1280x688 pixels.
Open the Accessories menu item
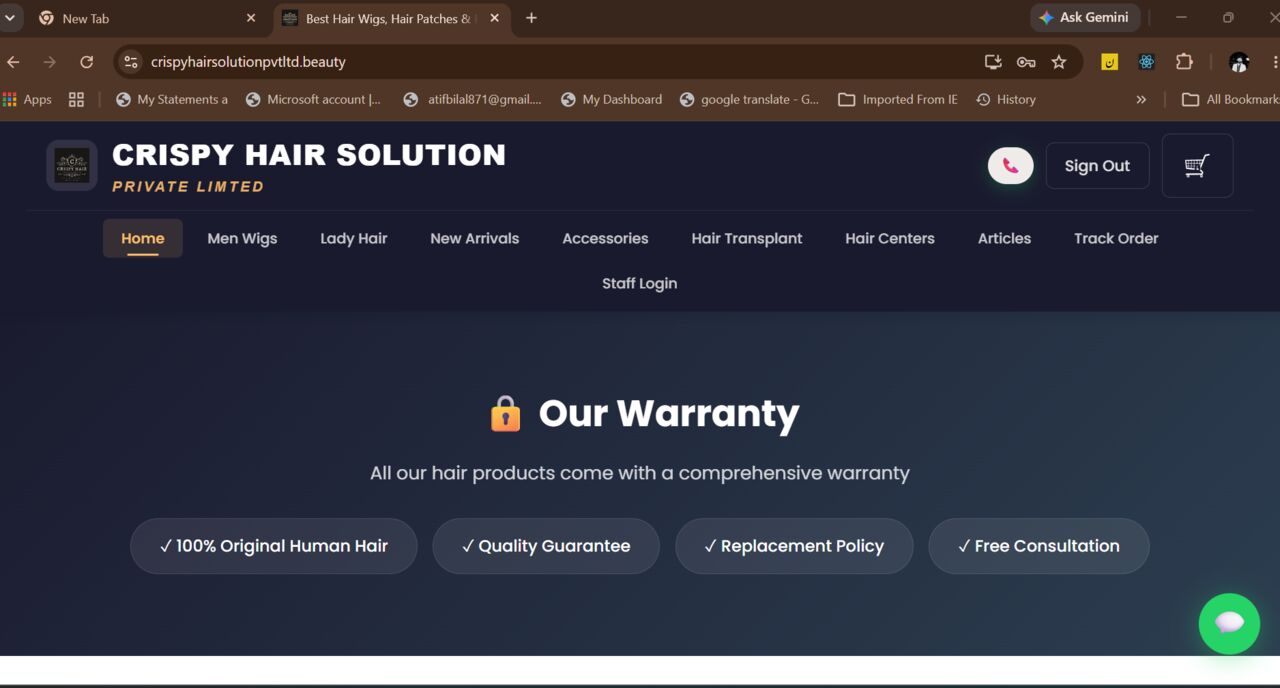click(x=605, y=238)
